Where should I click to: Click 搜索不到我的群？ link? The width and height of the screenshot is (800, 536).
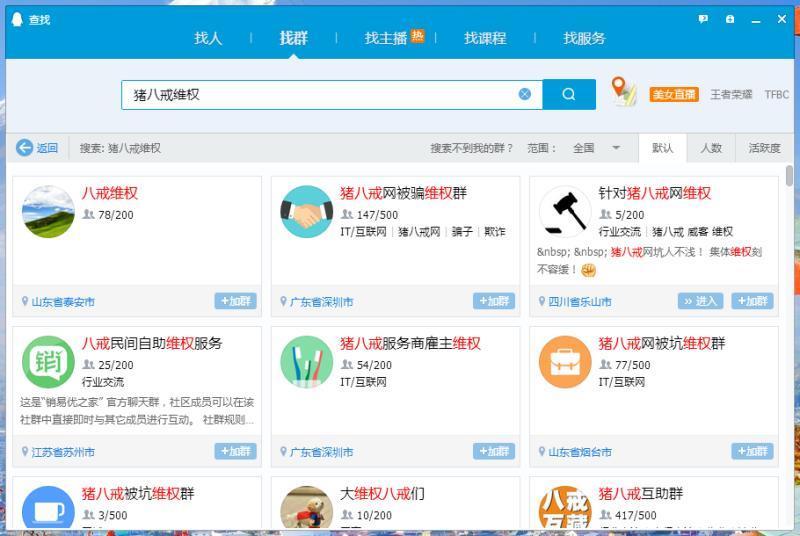[x=471, y=148]
